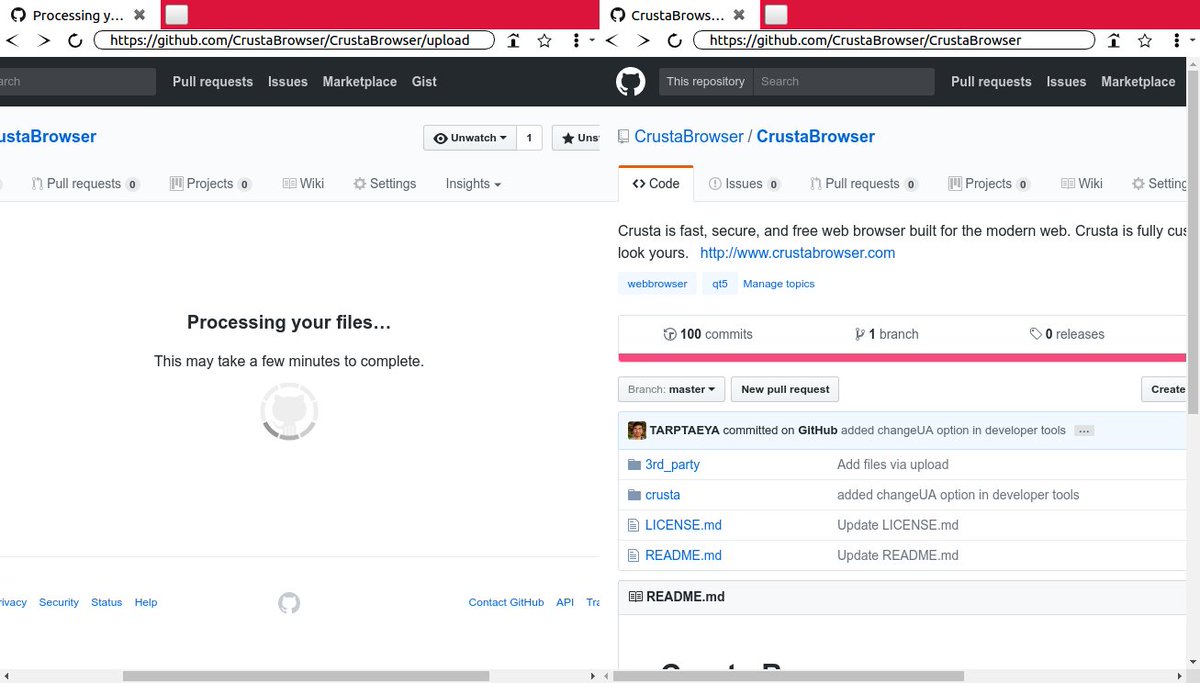Screen dimensions: 1200x683
Task: Go back in the left pane
Action: point(13,41)
